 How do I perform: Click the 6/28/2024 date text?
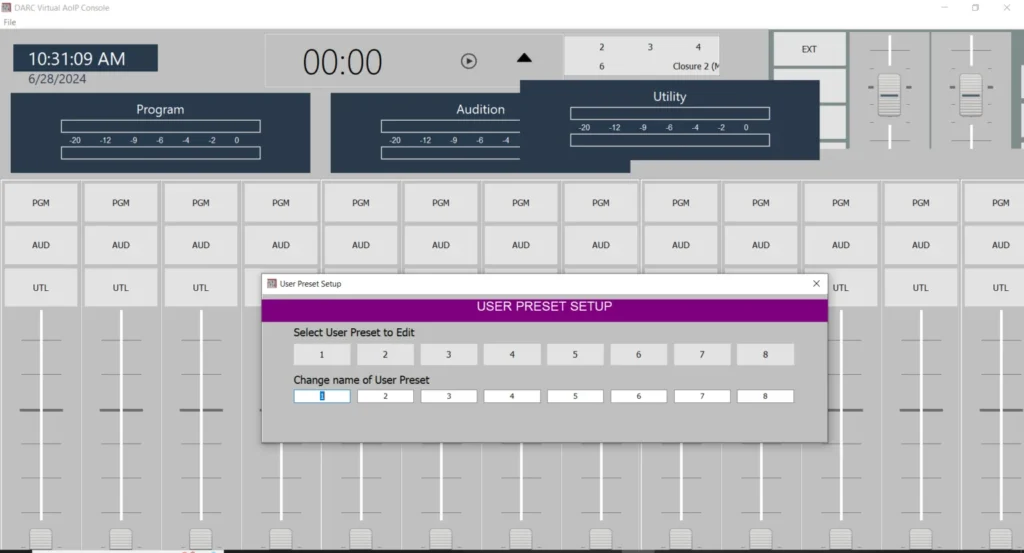[57, 79]
